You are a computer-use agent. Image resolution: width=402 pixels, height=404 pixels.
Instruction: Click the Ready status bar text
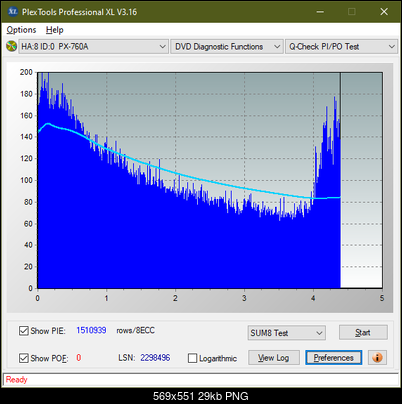pyautogui.click(x=16, y=379)
